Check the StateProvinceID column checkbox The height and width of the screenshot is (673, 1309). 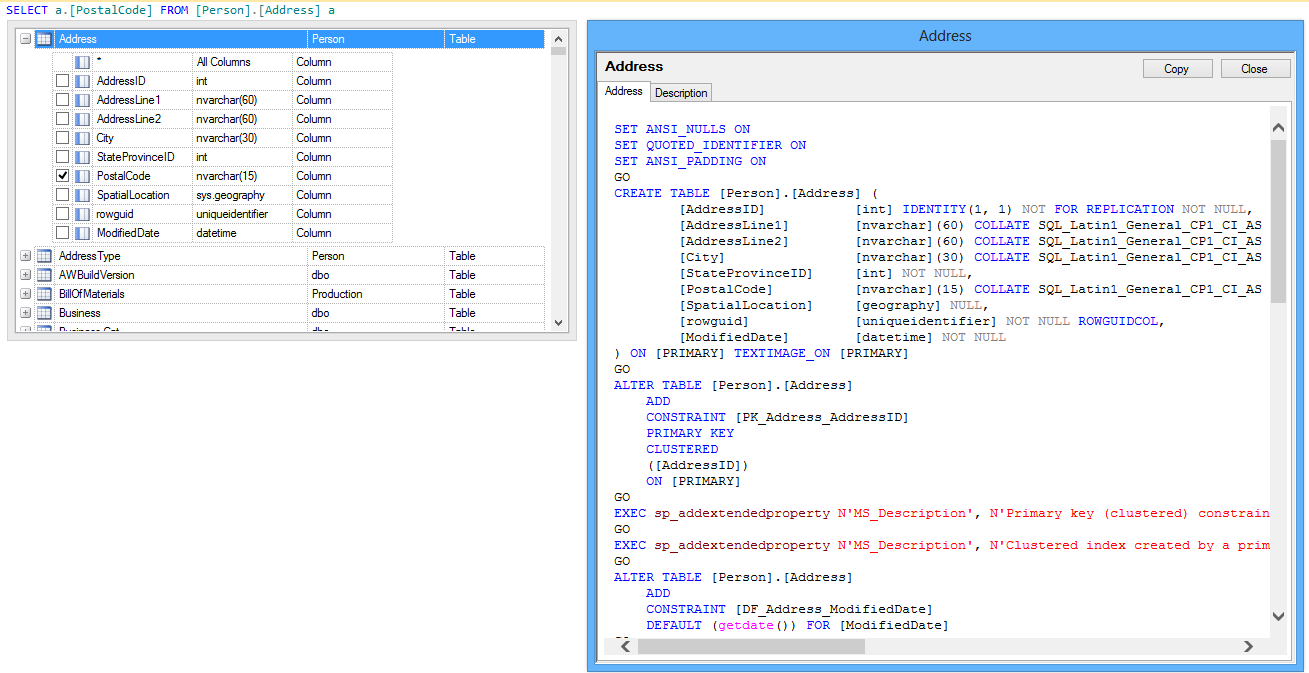click(x=62, y=157)
